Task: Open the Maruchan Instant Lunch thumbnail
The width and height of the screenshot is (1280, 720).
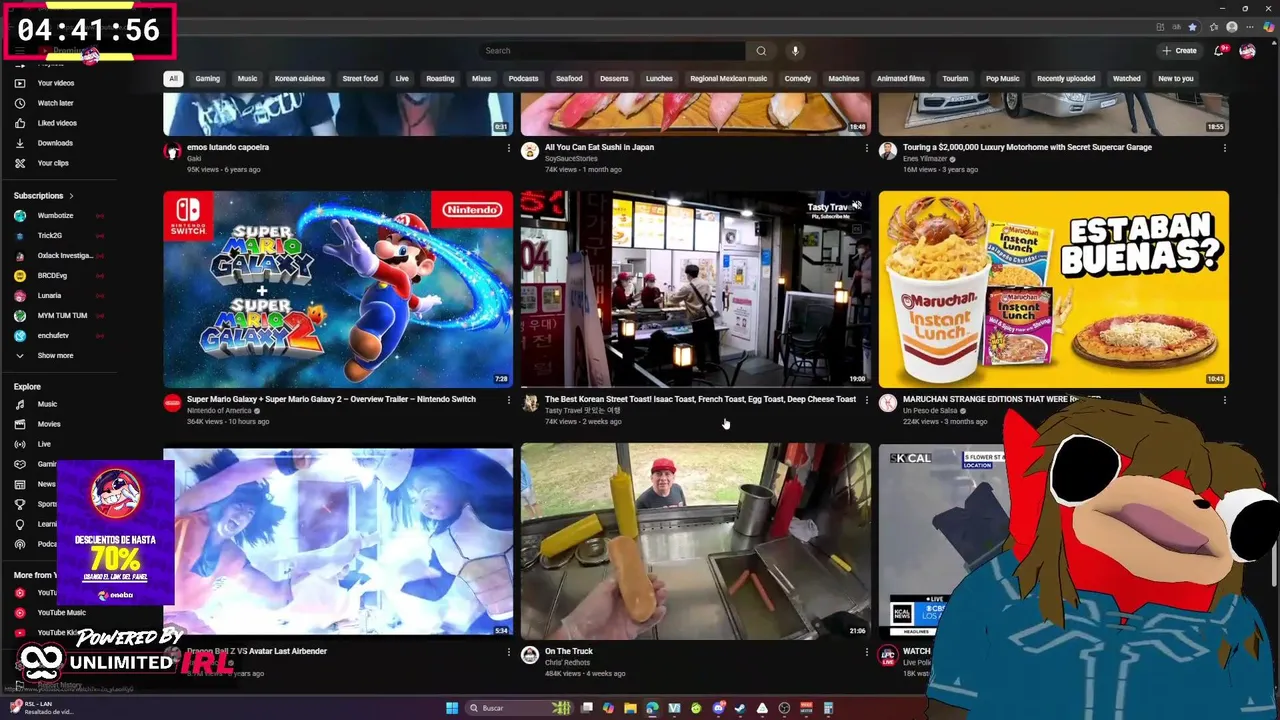Action: (x=1053, y=289)
